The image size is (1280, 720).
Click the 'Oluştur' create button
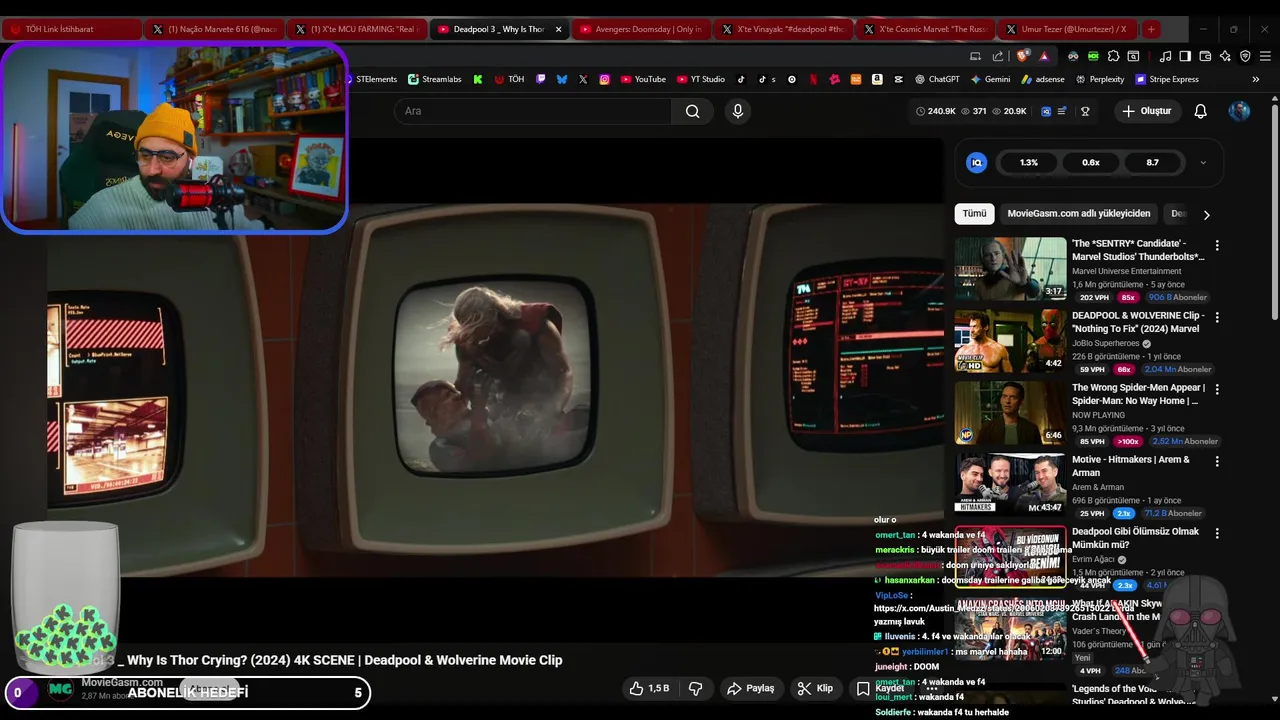pyautogui.click(x=1147, y=111)
